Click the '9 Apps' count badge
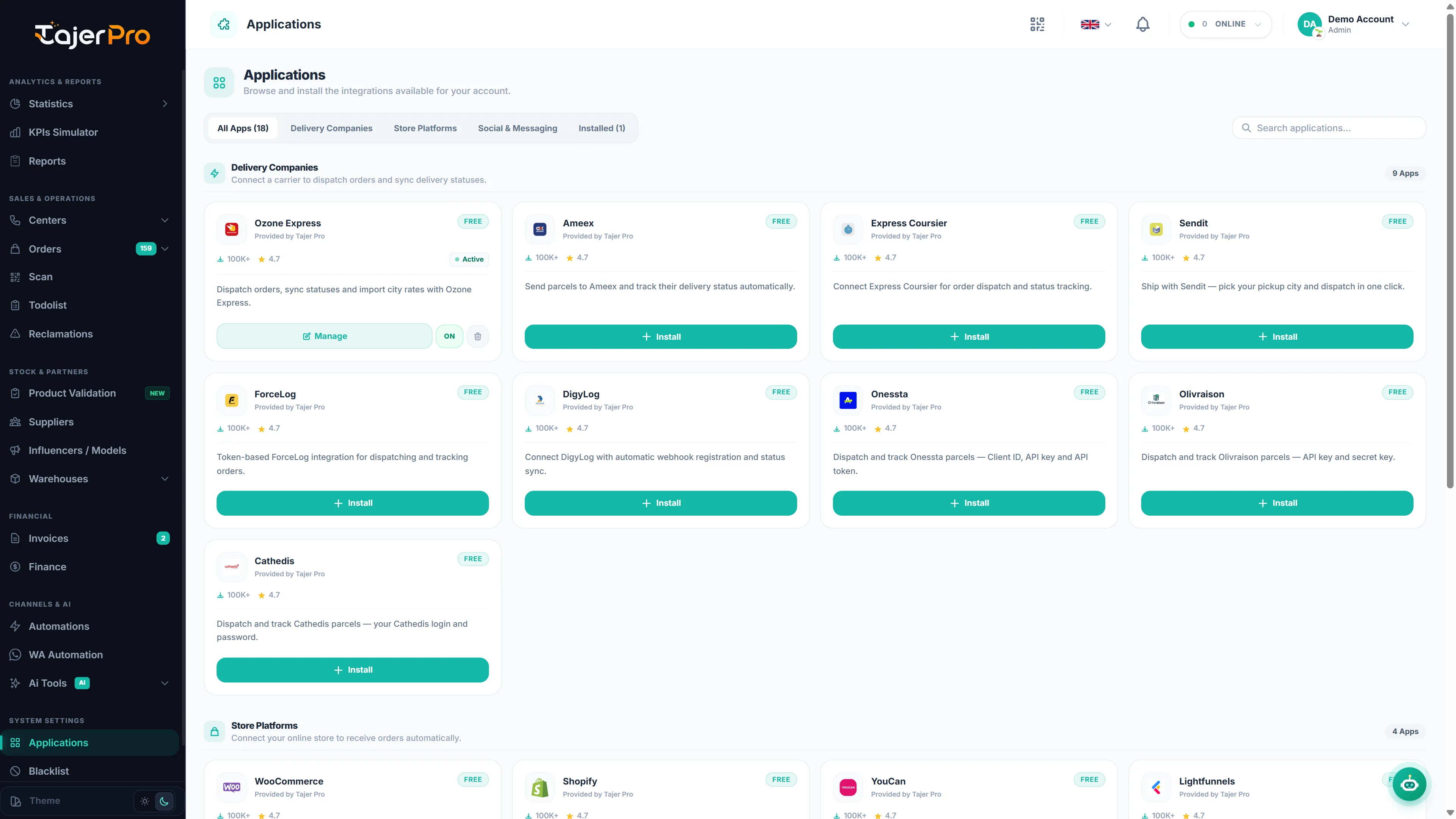This screenshot has width=1456, height=819. coord(1405,174)
